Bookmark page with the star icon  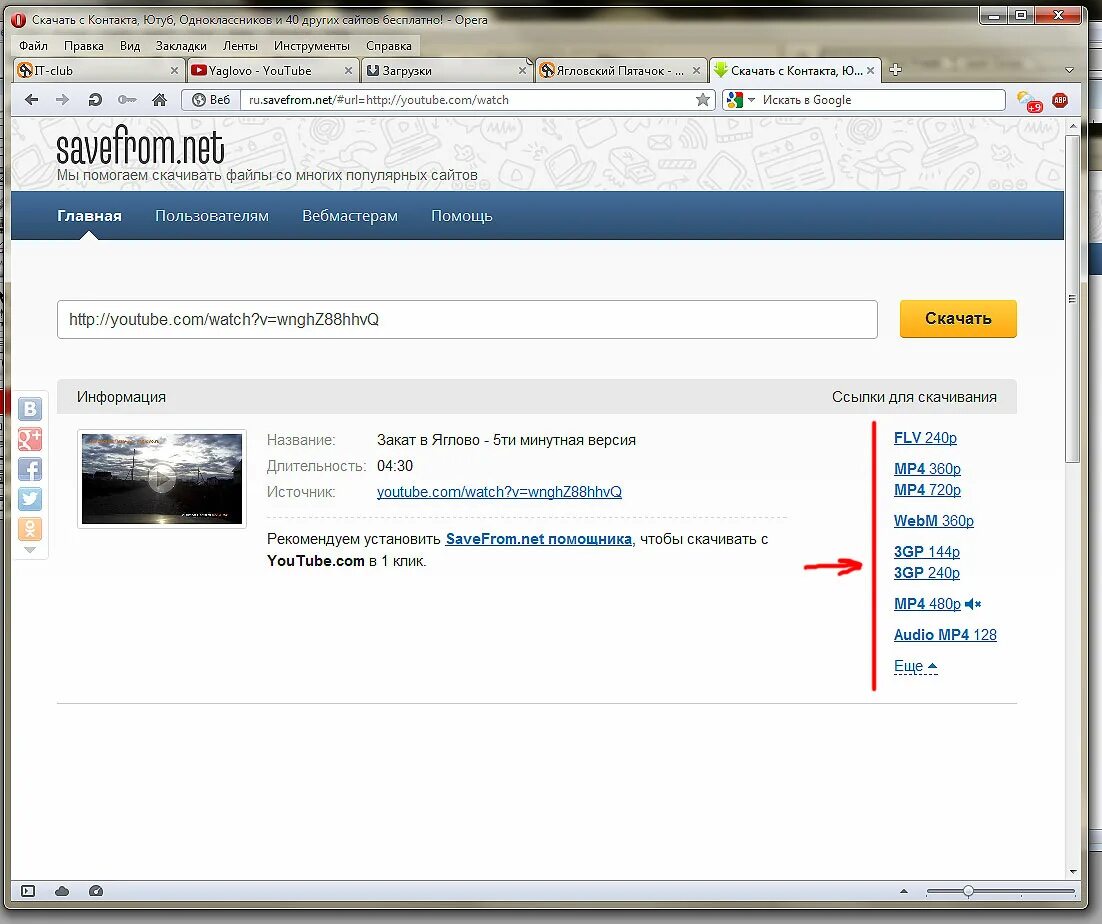(x=702, y=100)
